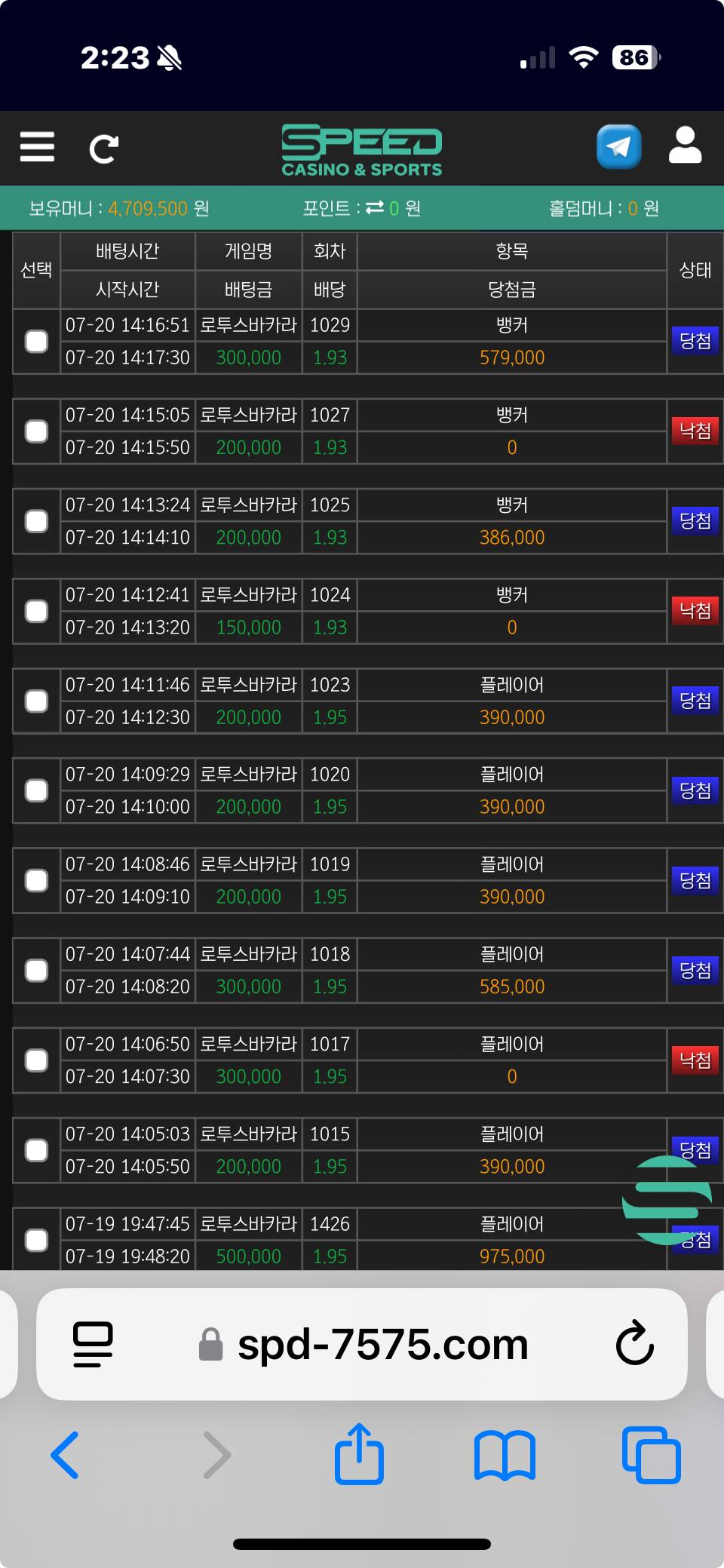
Task: Reload page from address bar icon
Action: tap(634, 1343)
